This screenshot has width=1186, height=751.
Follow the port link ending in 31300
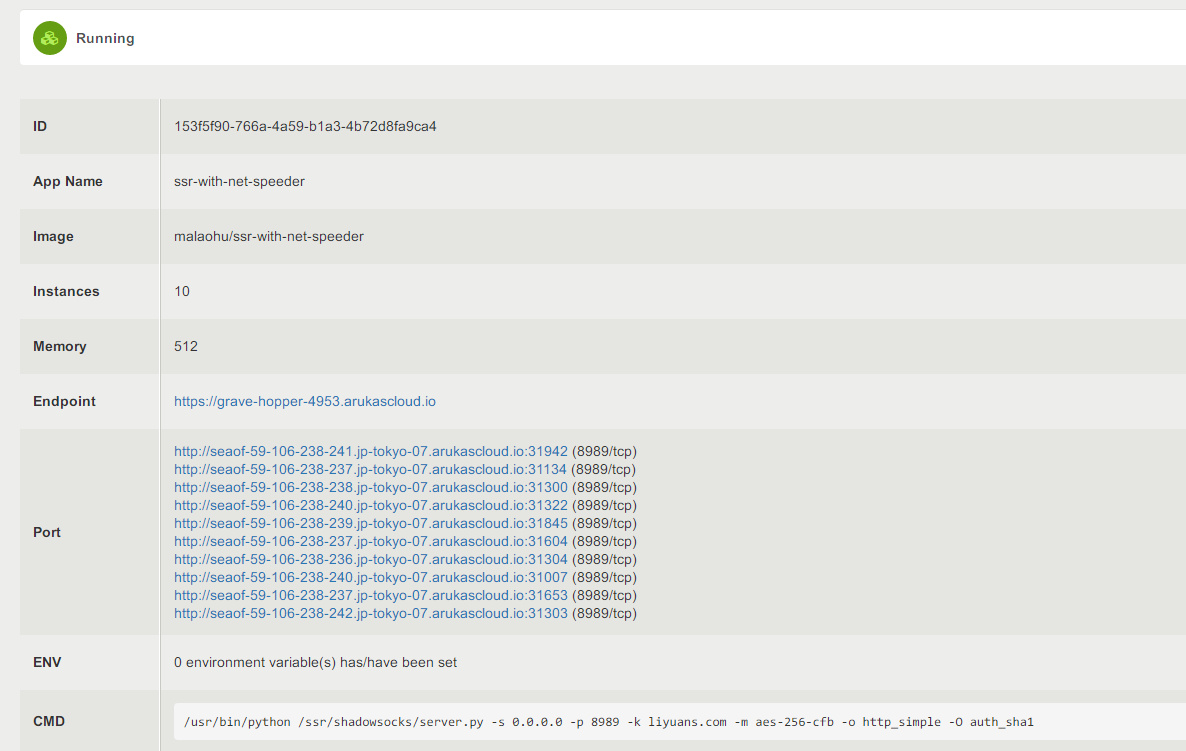[x=370, y=487]
